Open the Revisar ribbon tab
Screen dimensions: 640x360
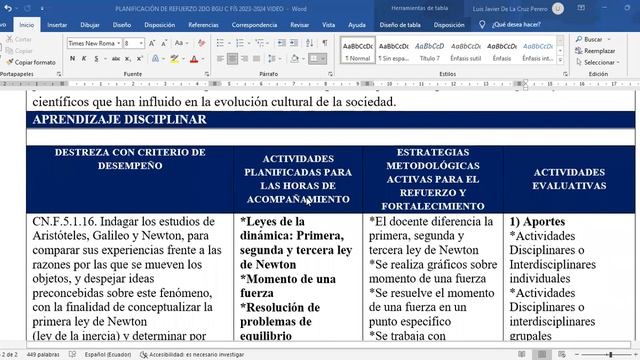pyautogui.click(x=300, y=25)
